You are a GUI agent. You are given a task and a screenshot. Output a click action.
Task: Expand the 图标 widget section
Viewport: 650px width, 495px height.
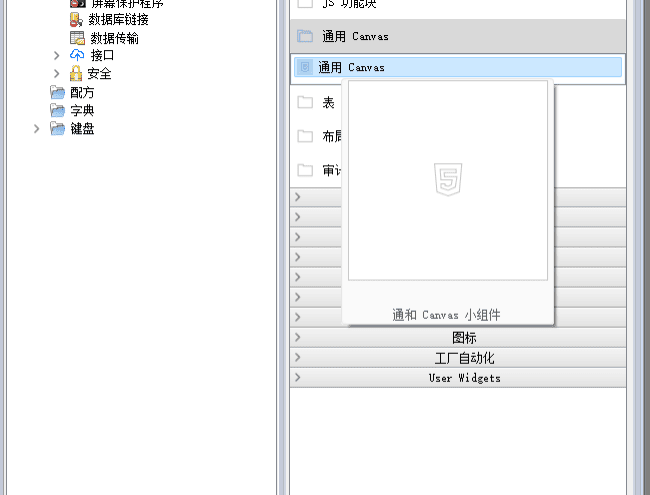[463, 338]
